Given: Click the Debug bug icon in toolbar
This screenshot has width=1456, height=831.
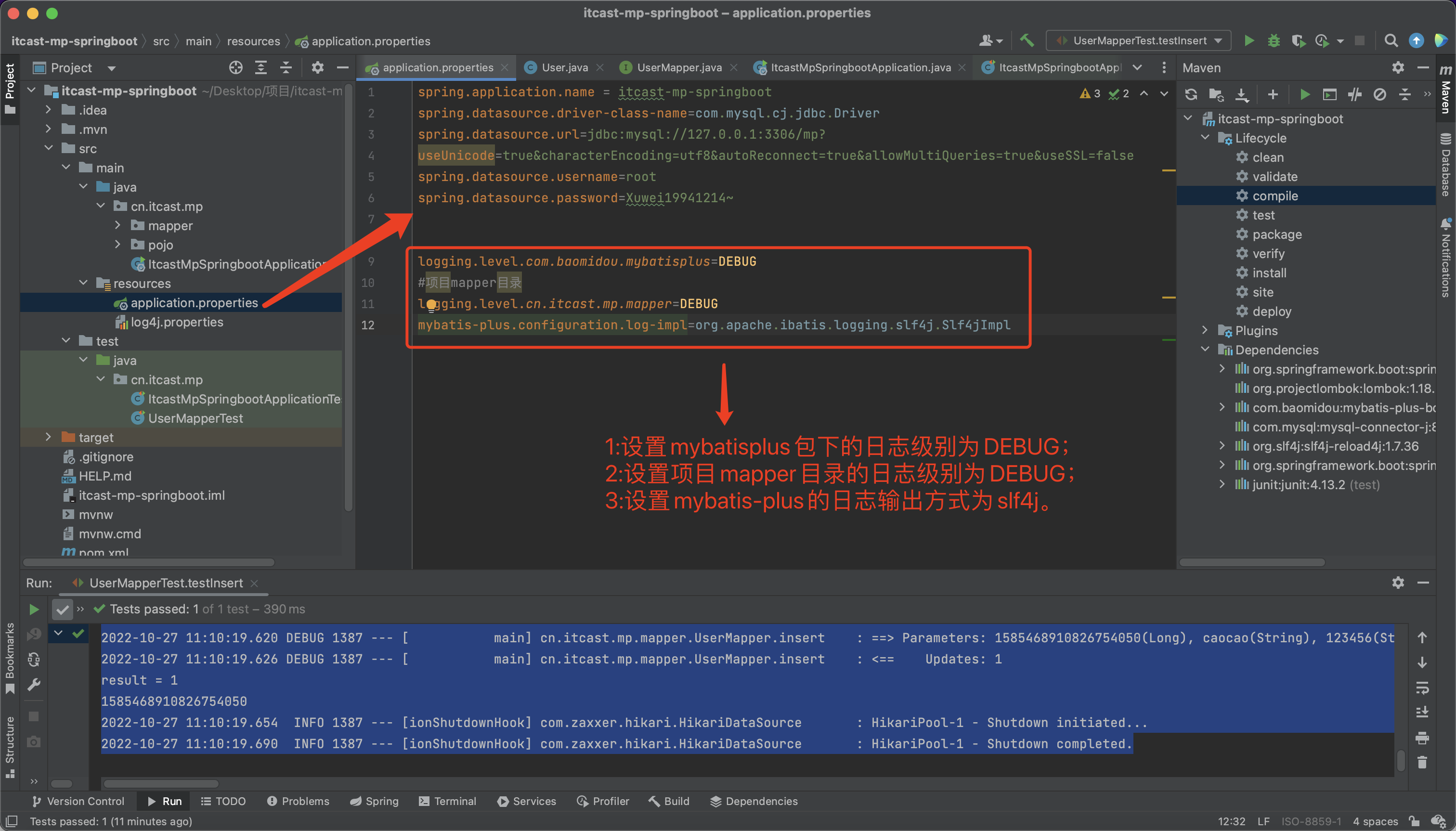Looking at the screenshot, I should coord(1274,40).
